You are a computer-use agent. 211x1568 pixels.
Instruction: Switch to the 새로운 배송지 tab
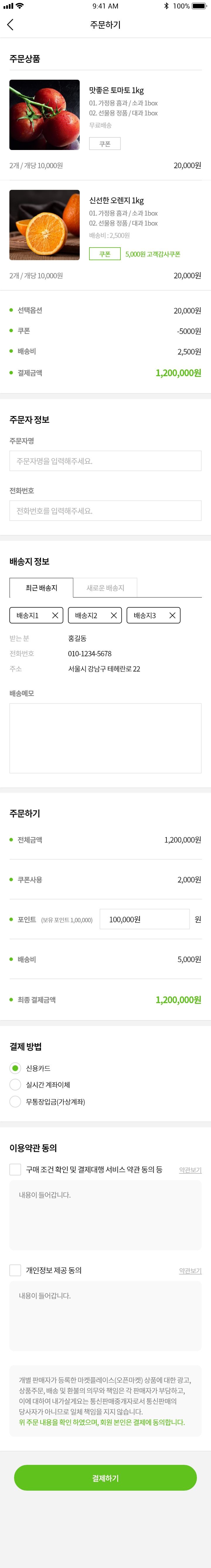[x=105, y=588]
